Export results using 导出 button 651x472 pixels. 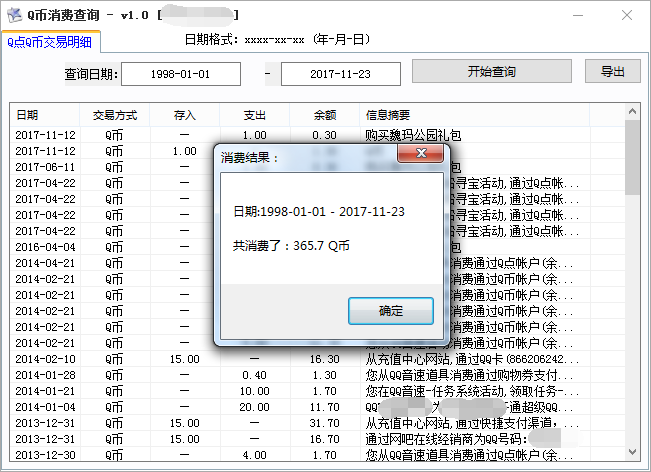612,71
